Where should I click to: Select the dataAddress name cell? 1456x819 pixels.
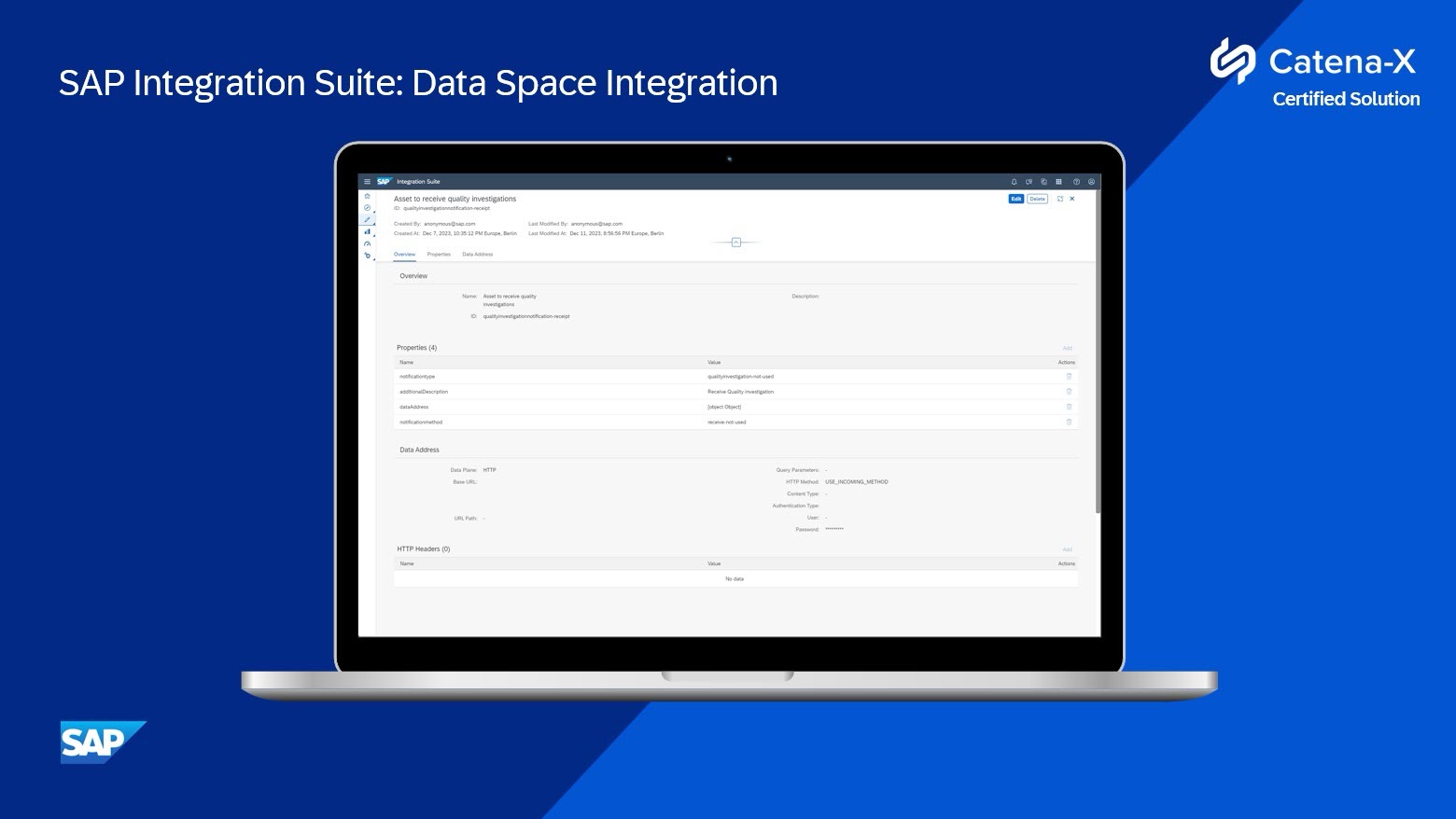pos(414,407)
